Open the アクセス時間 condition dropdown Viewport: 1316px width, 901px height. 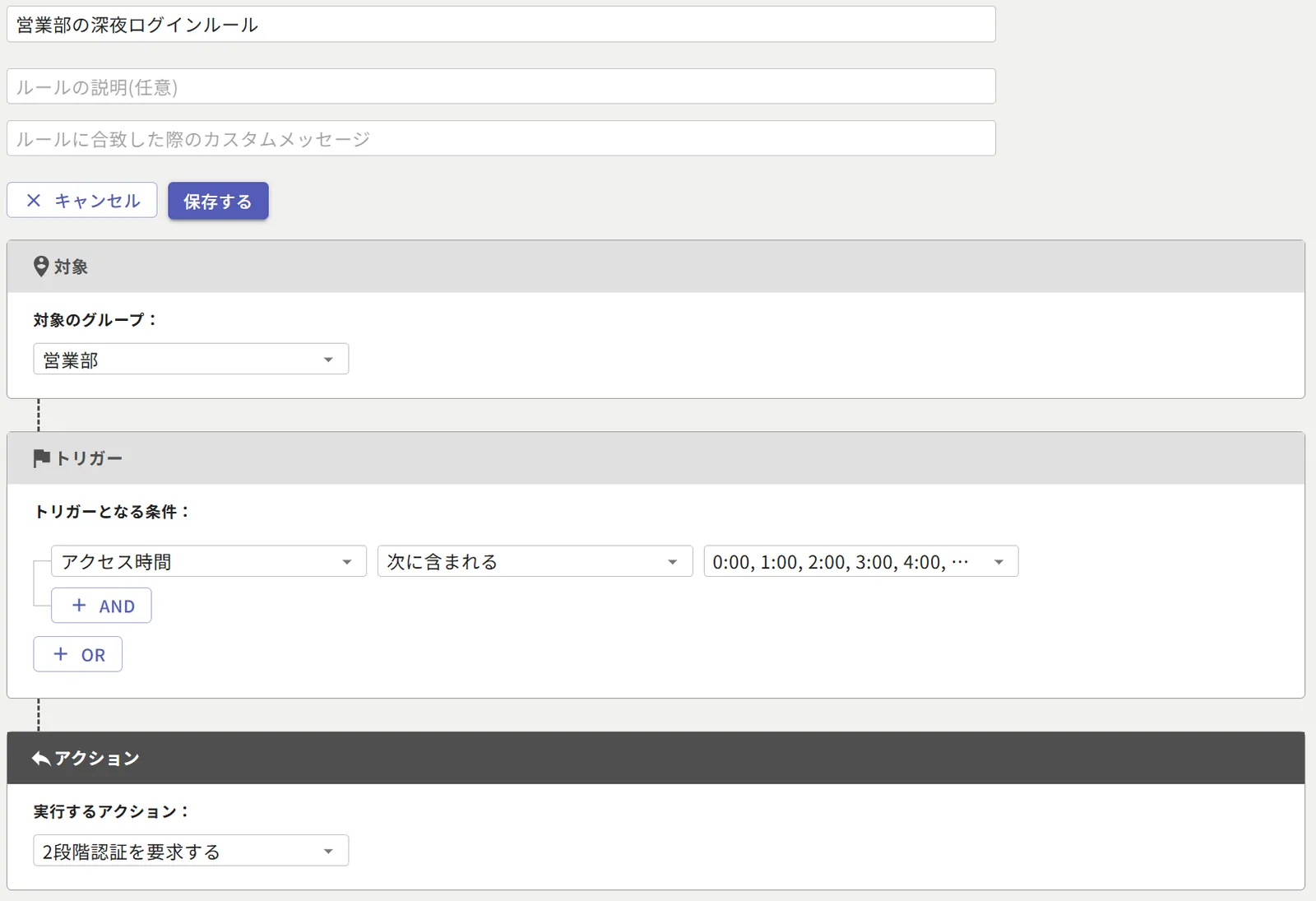pyautogui.click(x=209, y=561)
